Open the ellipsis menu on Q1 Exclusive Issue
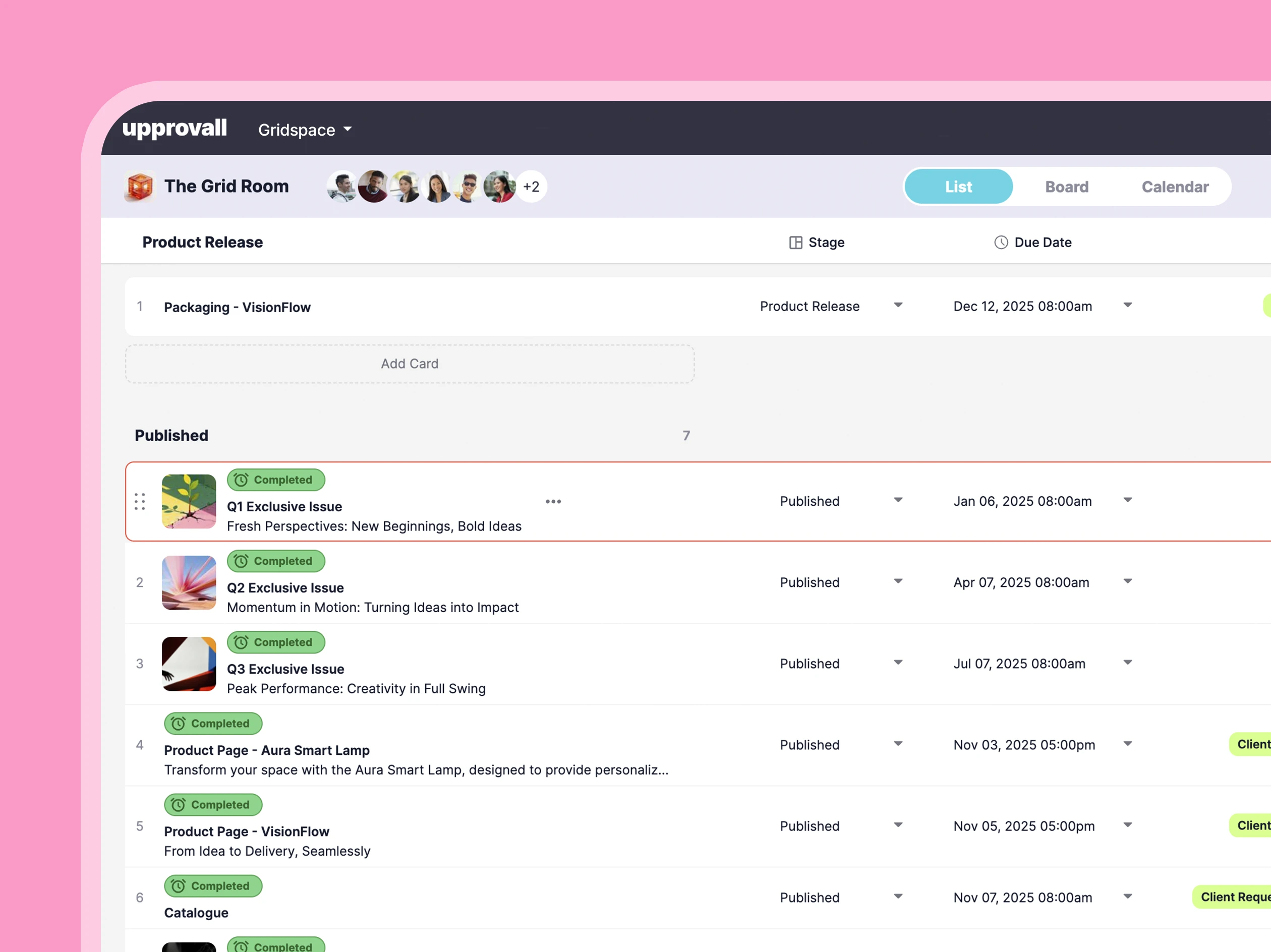 tap(553, 502)
